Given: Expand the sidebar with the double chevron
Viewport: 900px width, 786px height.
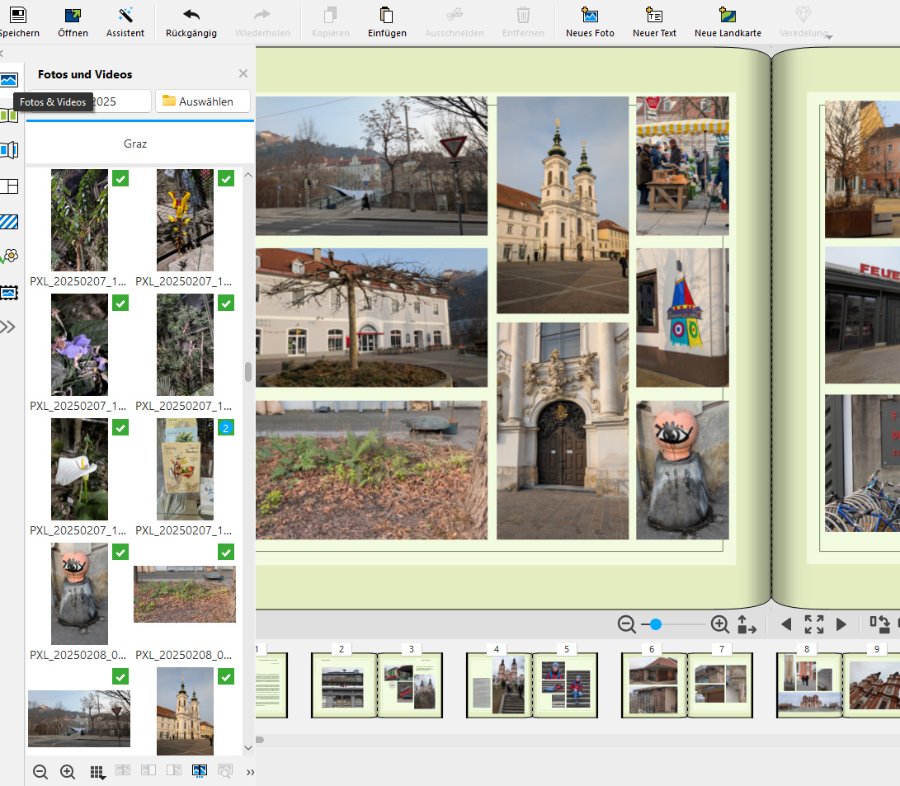Looking at the screenshot, I should click(x=9, y=326).
